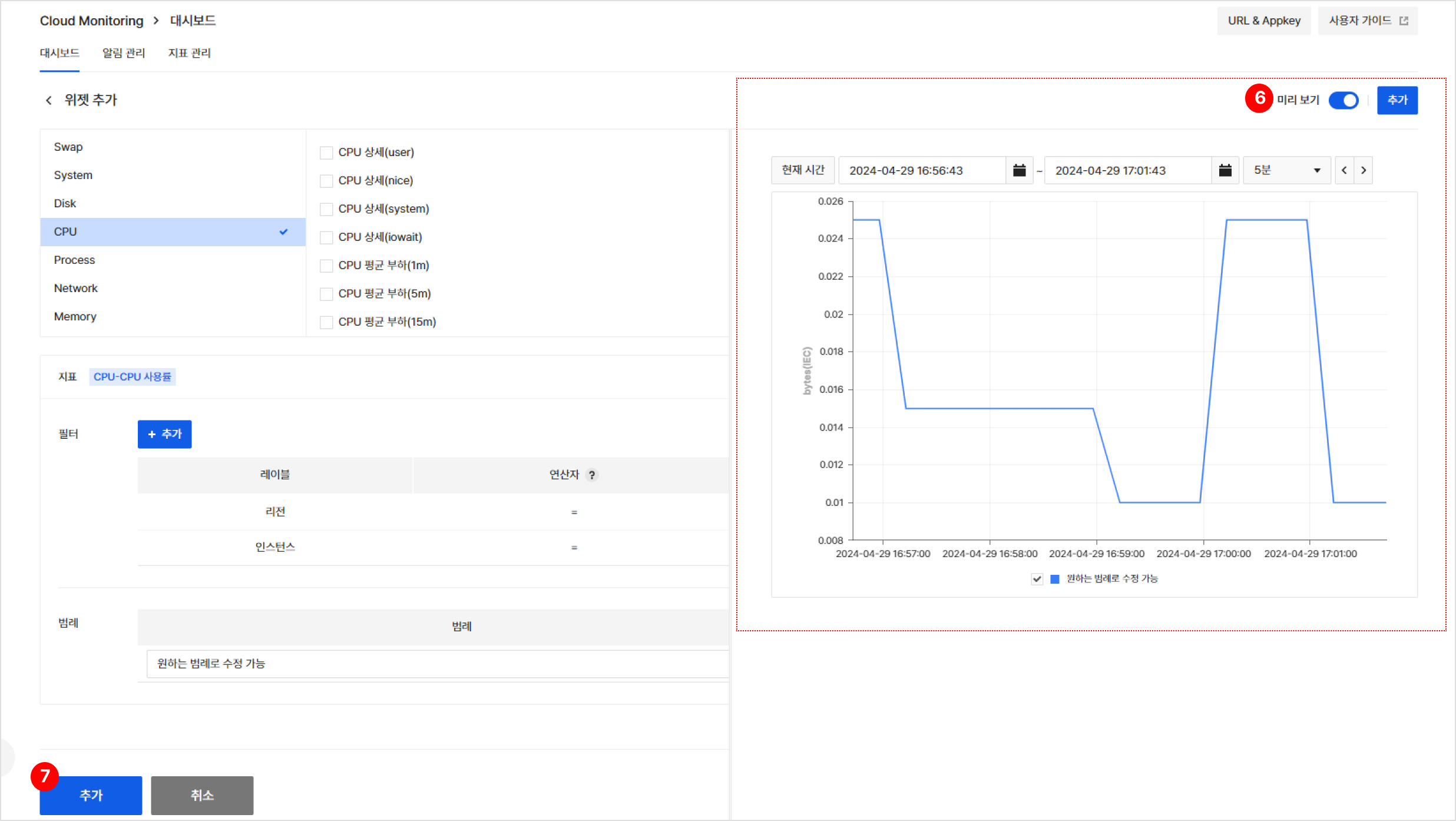Click the 취소 cancel button
This screenshot has height=821, width=1456.
click(202, 795)
